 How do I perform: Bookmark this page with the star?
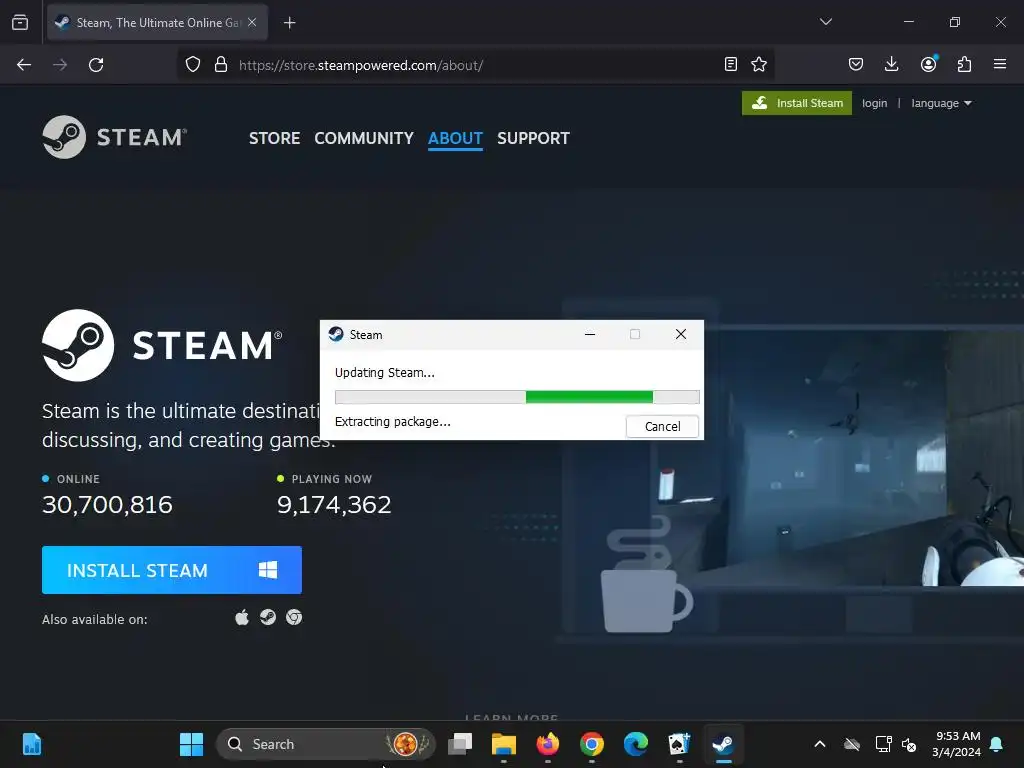[759, 64]
